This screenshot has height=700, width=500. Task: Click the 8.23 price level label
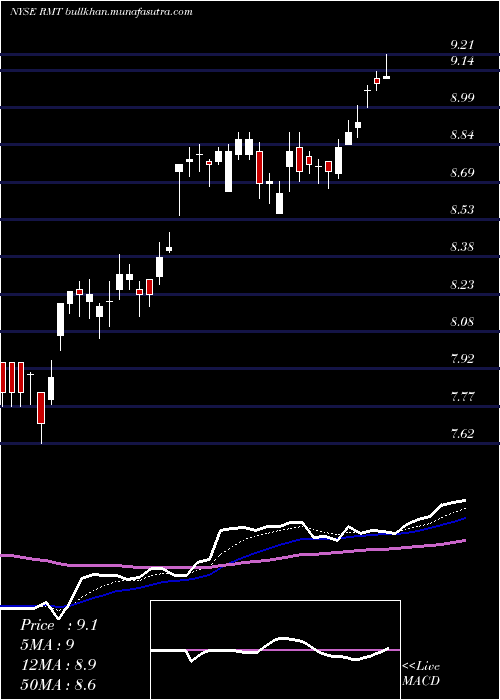coord(462,284)
